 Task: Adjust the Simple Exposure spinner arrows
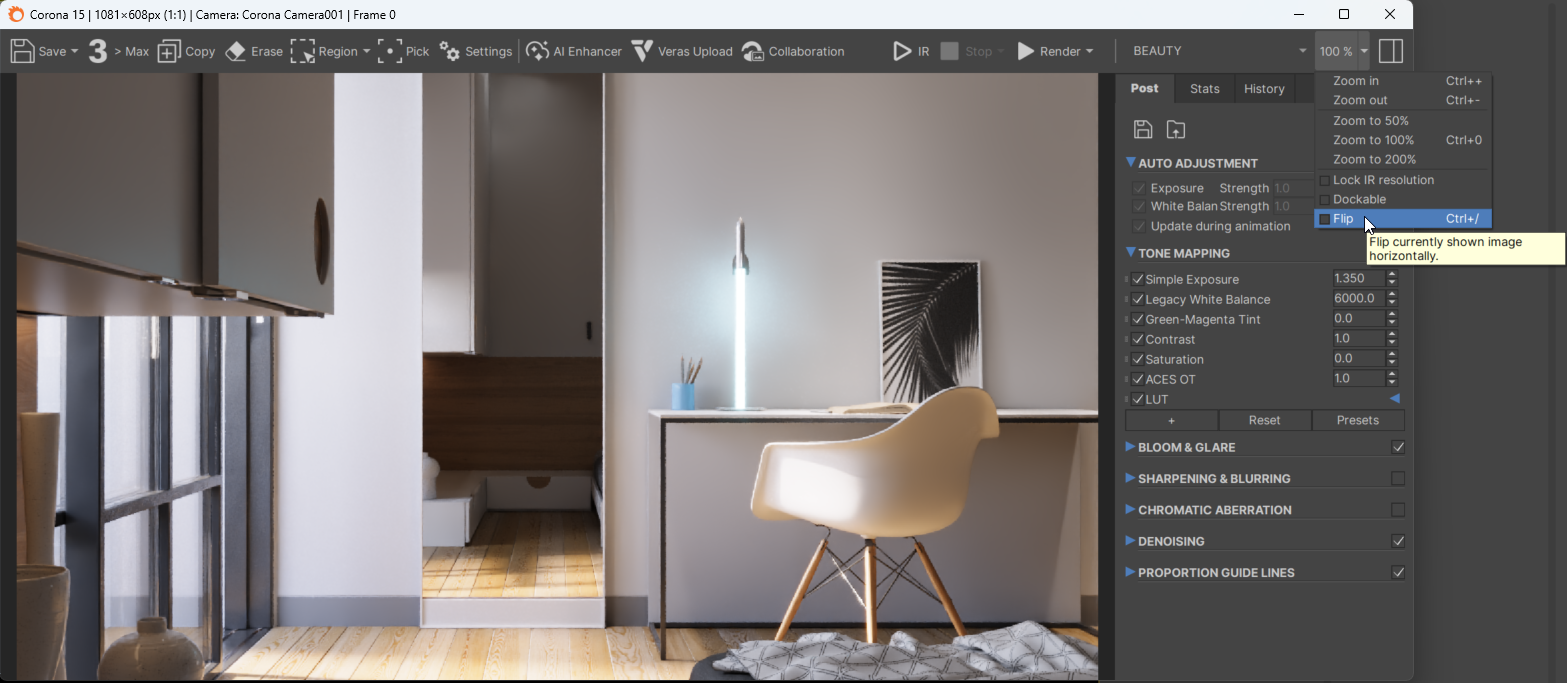(1392, 278)
